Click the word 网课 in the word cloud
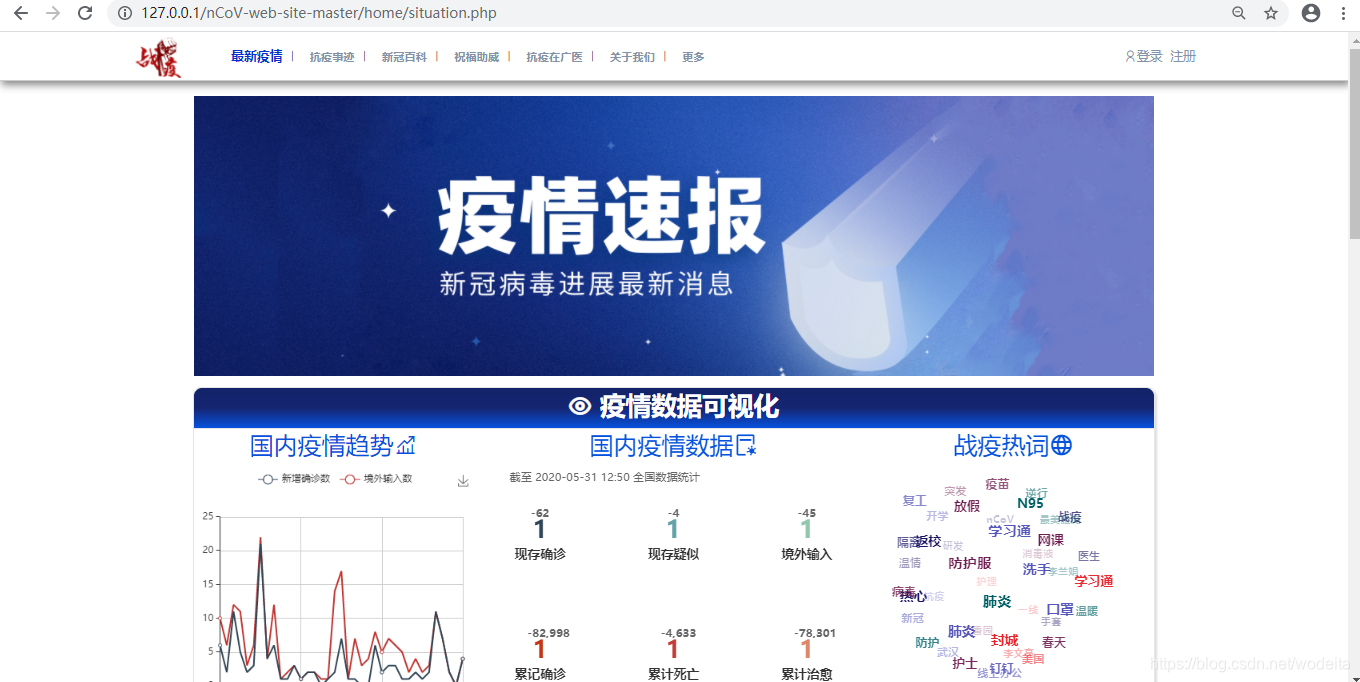The height and width of the screenshot is (682, 1360). tap(1051, 540)
